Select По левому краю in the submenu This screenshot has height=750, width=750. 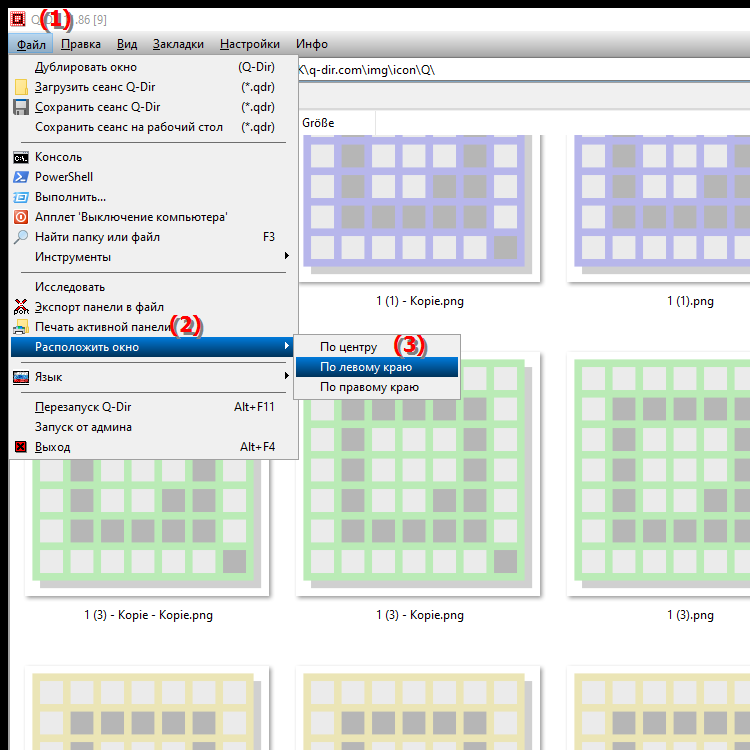tap(377, 367)
